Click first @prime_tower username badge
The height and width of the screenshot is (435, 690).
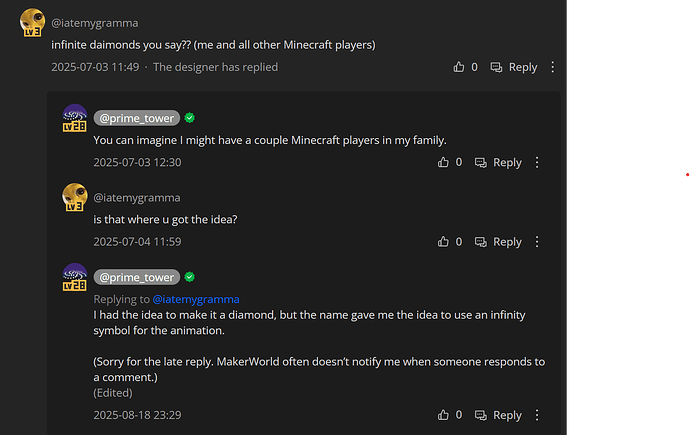coord(137,118)
